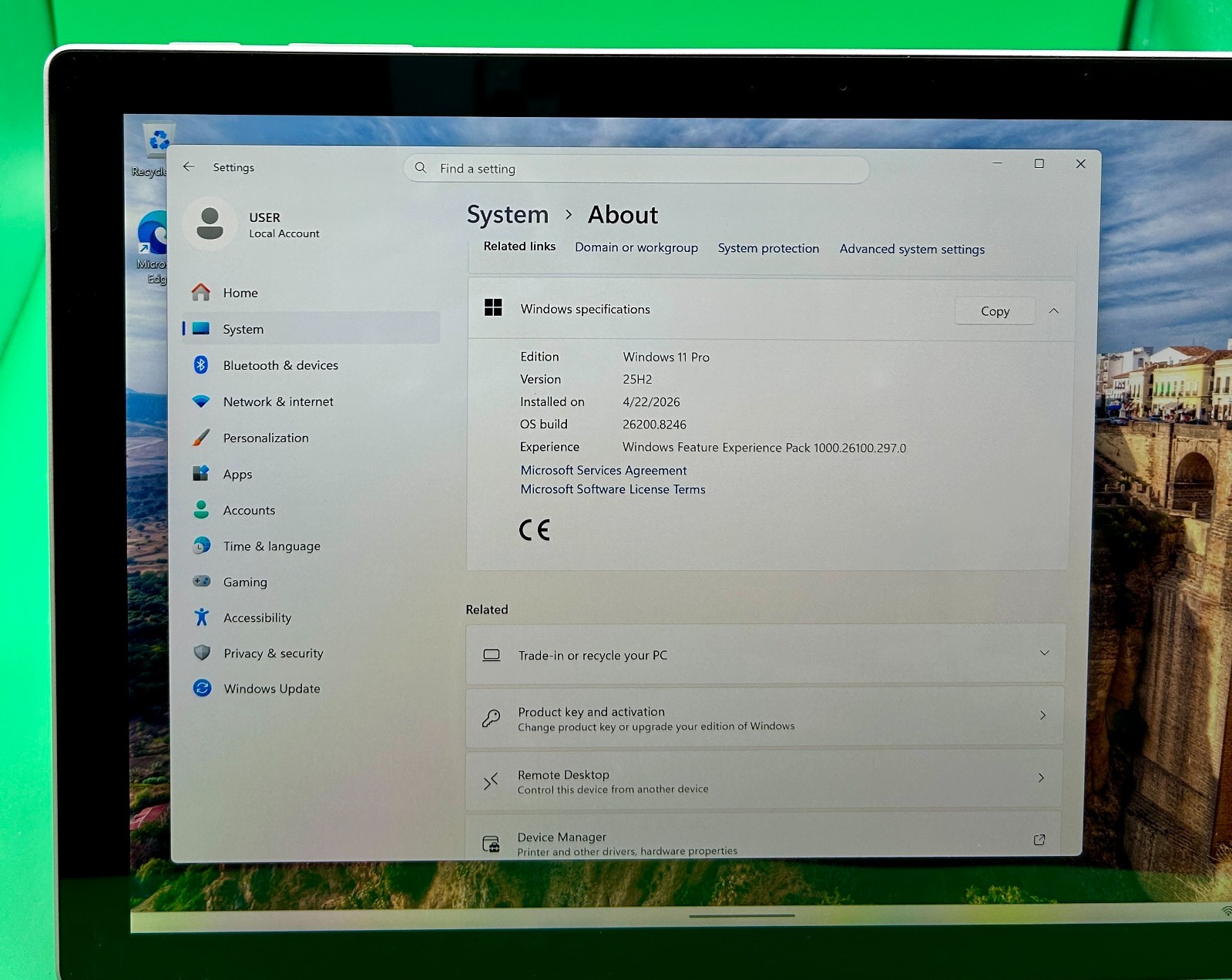
Task: Click the Privacy shield icon
Action: (202, 653)
